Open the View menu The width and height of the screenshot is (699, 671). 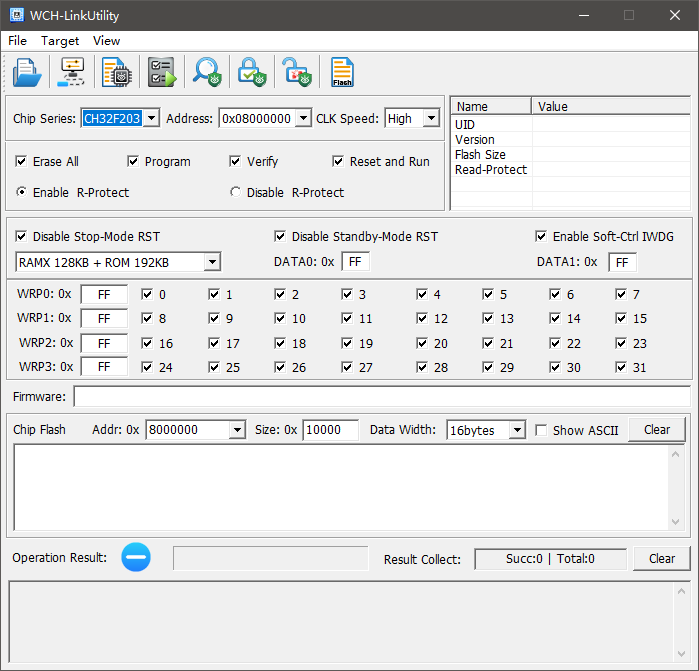coord(106,41)
